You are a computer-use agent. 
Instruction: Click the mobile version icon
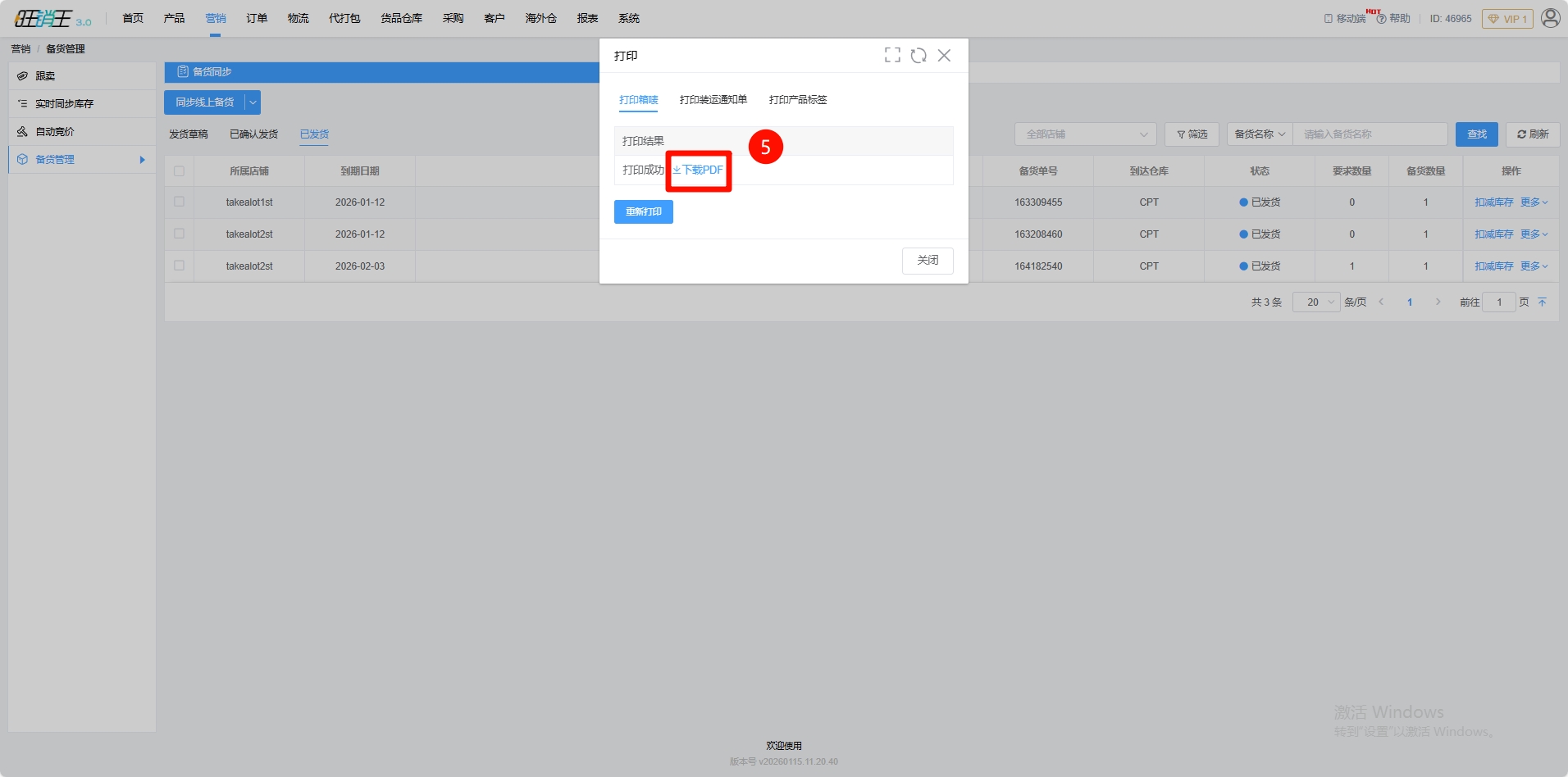click(x=1329, y=19)
